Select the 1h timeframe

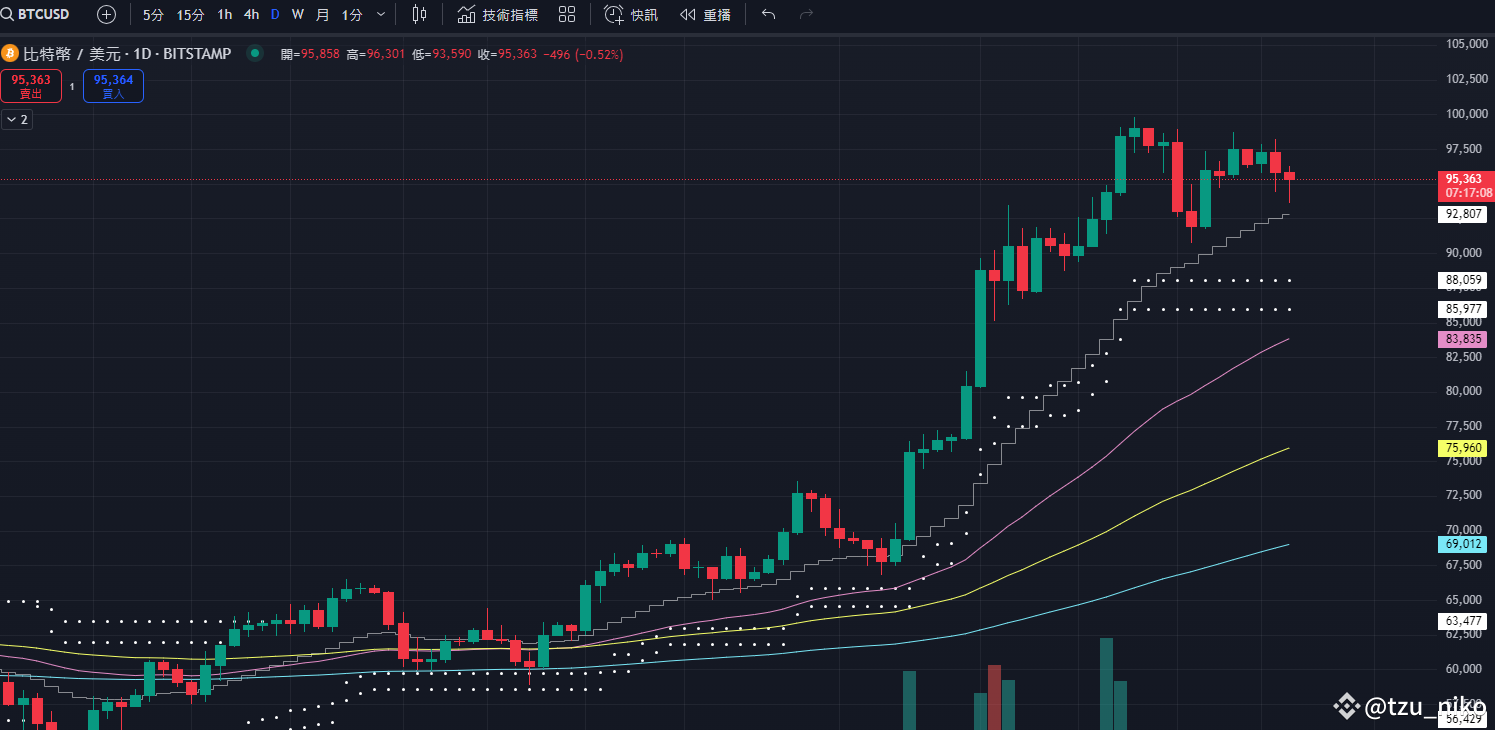click(225, 15)
